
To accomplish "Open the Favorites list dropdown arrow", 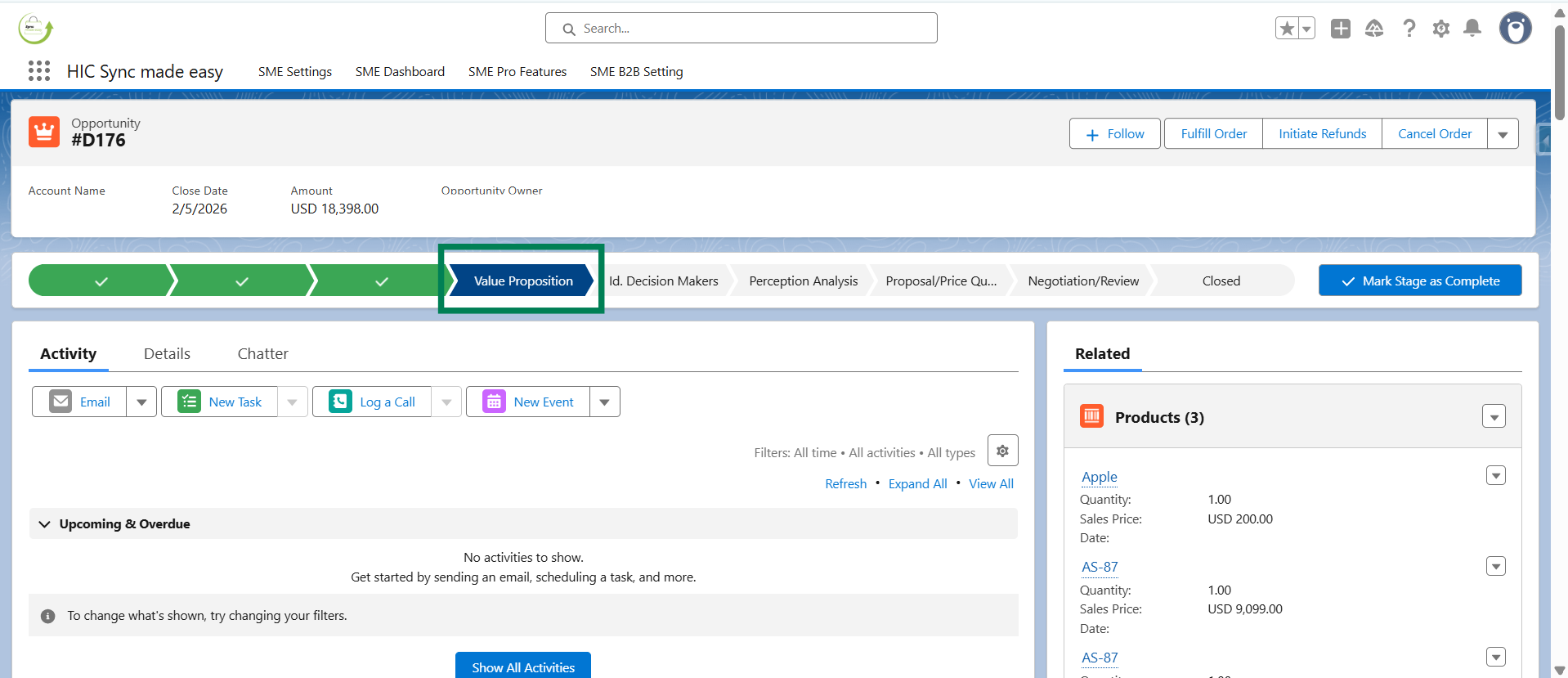I will pos(1306,29).
